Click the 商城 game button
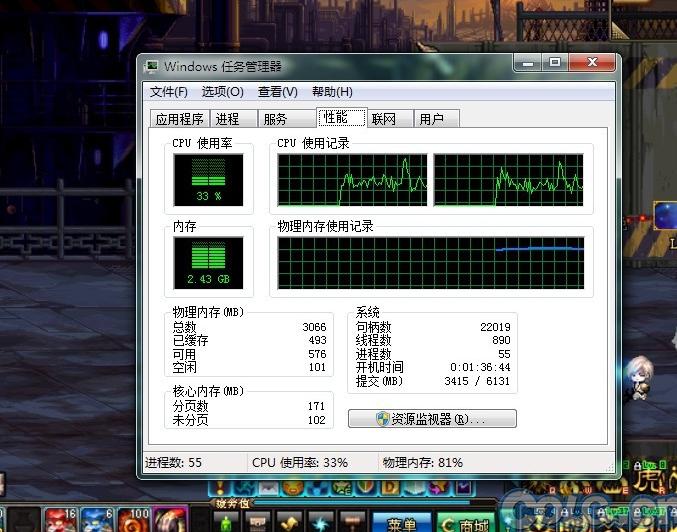 pos(466,523)
